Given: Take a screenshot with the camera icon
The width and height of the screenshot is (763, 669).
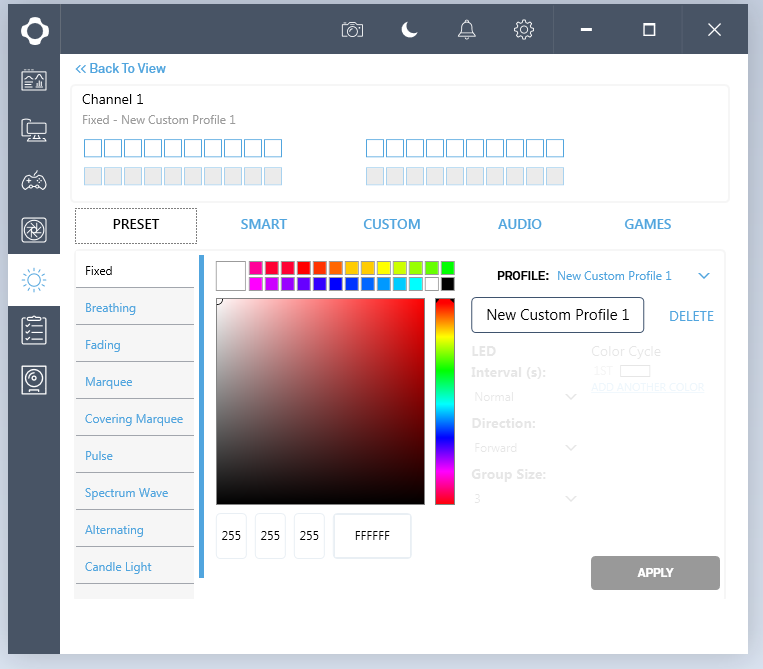Looking at the screenshot, I should click(352, 30).
